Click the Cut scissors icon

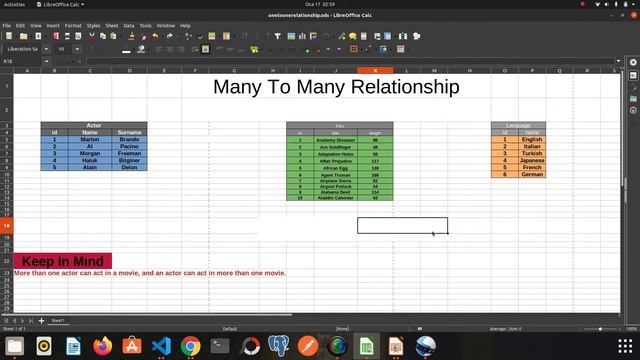click(x=92, y=36)
